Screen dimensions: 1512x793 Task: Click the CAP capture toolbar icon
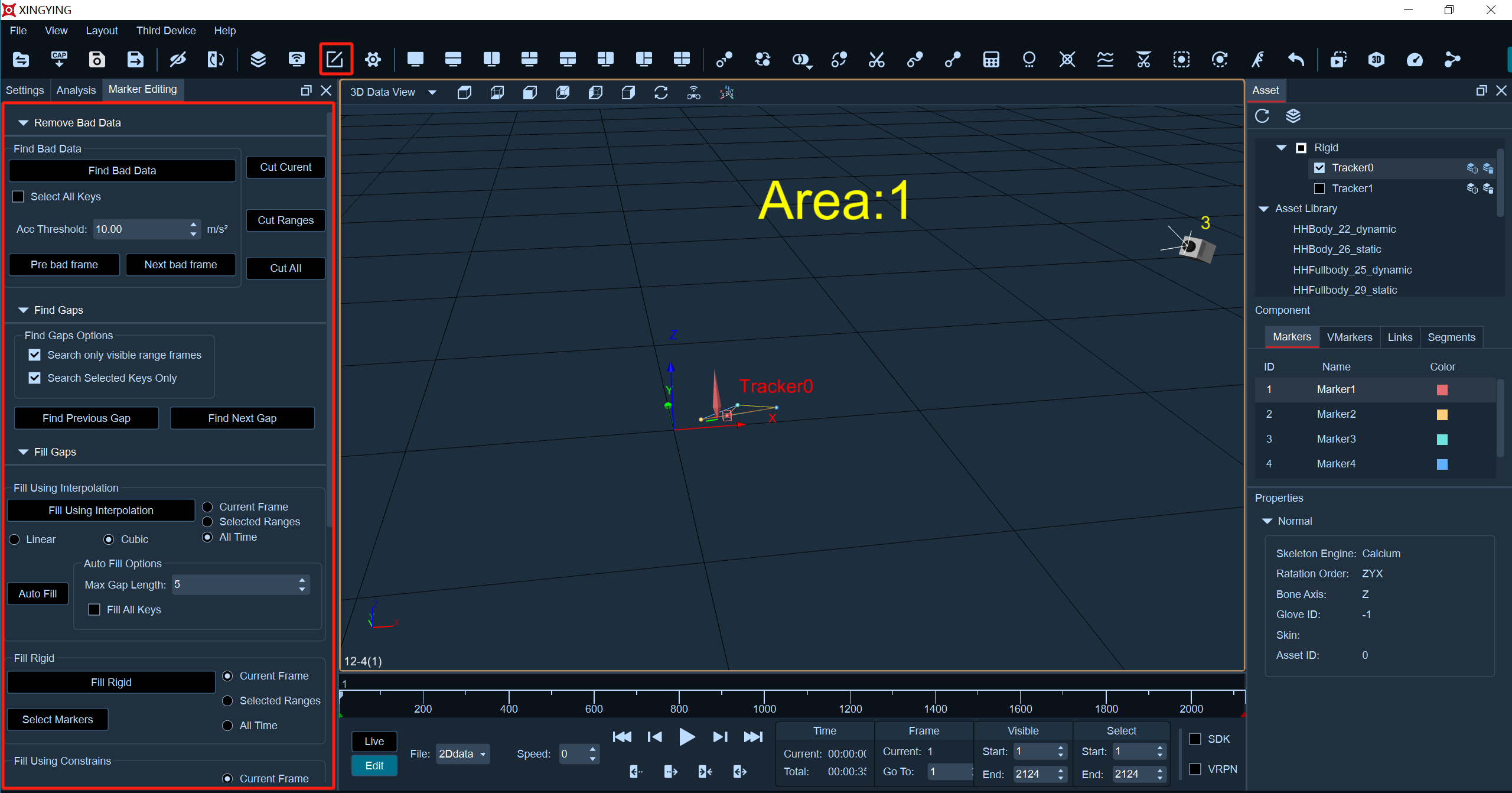[x=59, y=59]
